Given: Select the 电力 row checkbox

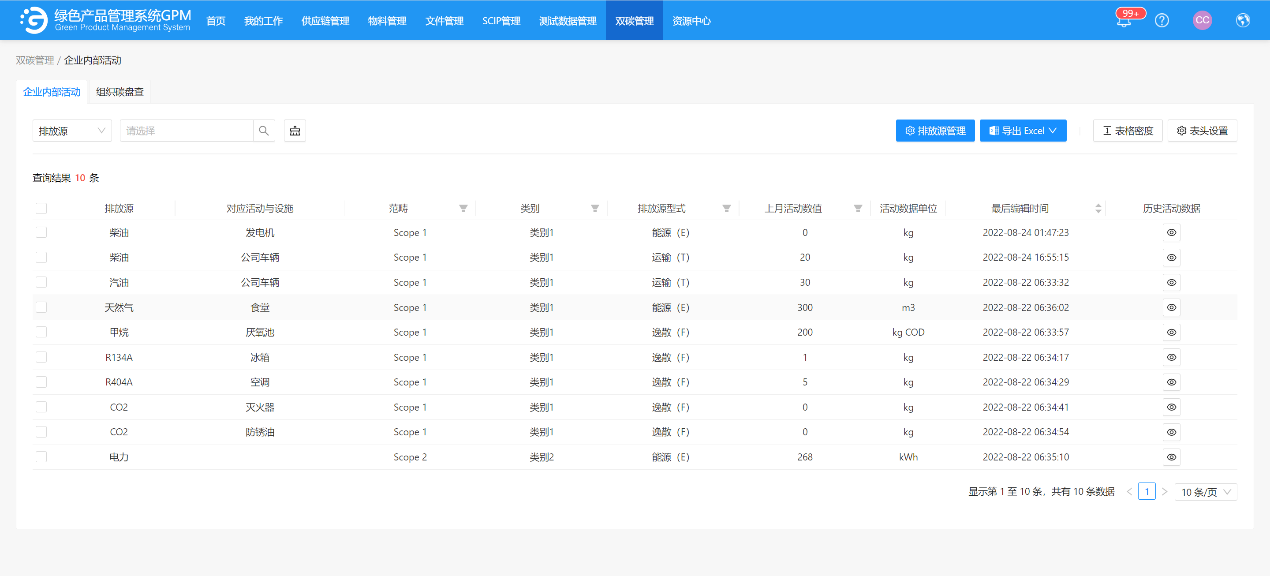Looking at the screenshot, I should coord(41,457).
